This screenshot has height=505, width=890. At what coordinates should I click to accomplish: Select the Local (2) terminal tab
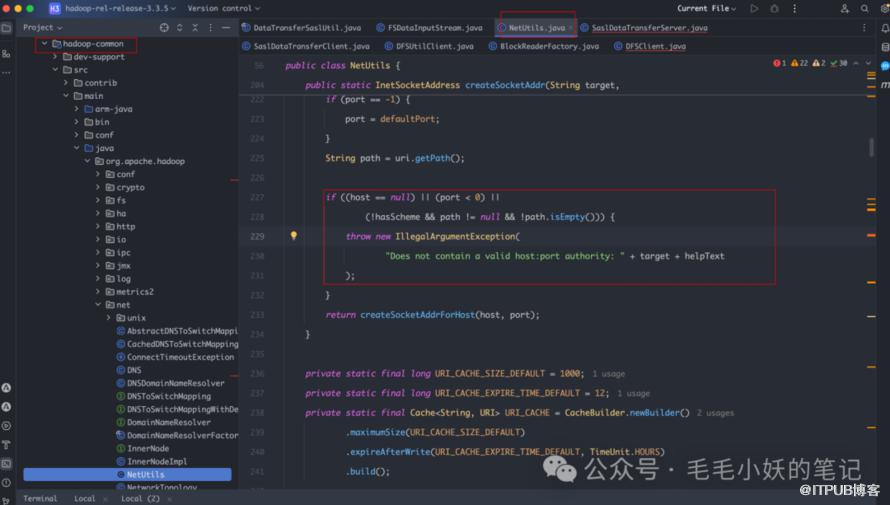pos(140,498)
